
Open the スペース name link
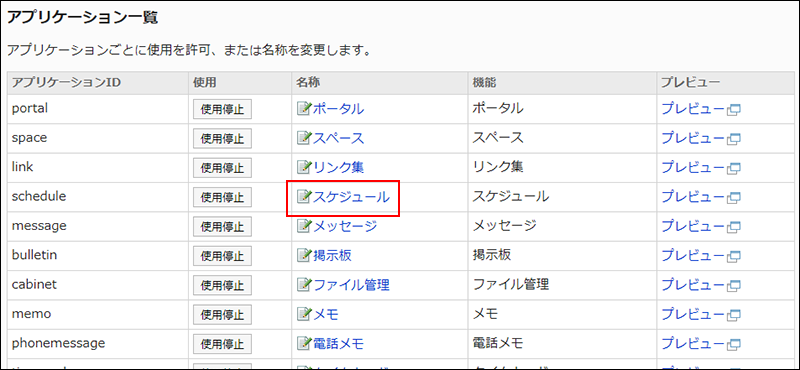[338, 138]
